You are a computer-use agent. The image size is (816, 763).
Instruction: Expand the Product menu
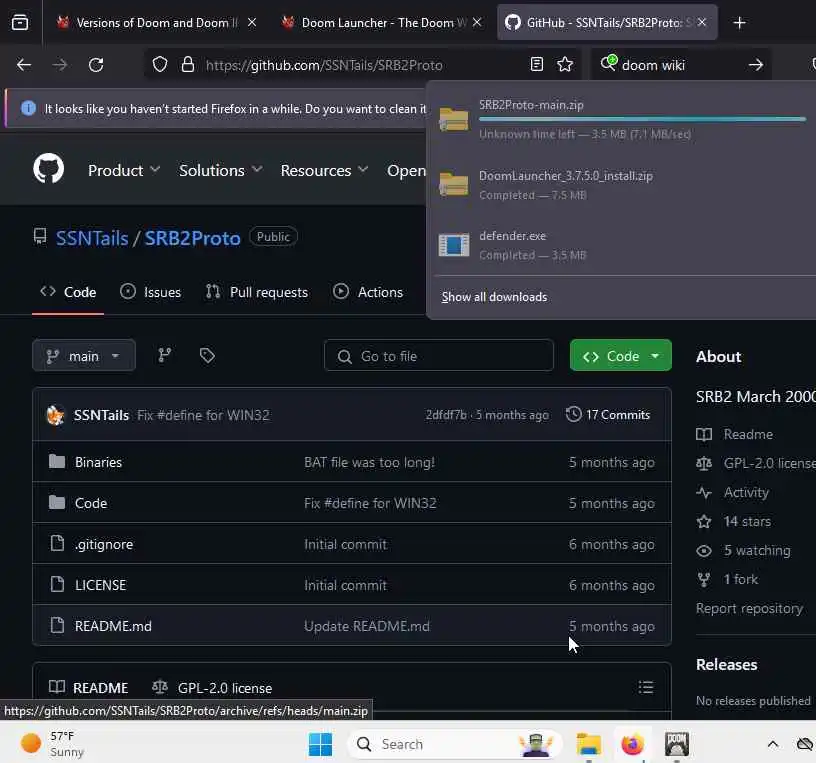[124, 170]
